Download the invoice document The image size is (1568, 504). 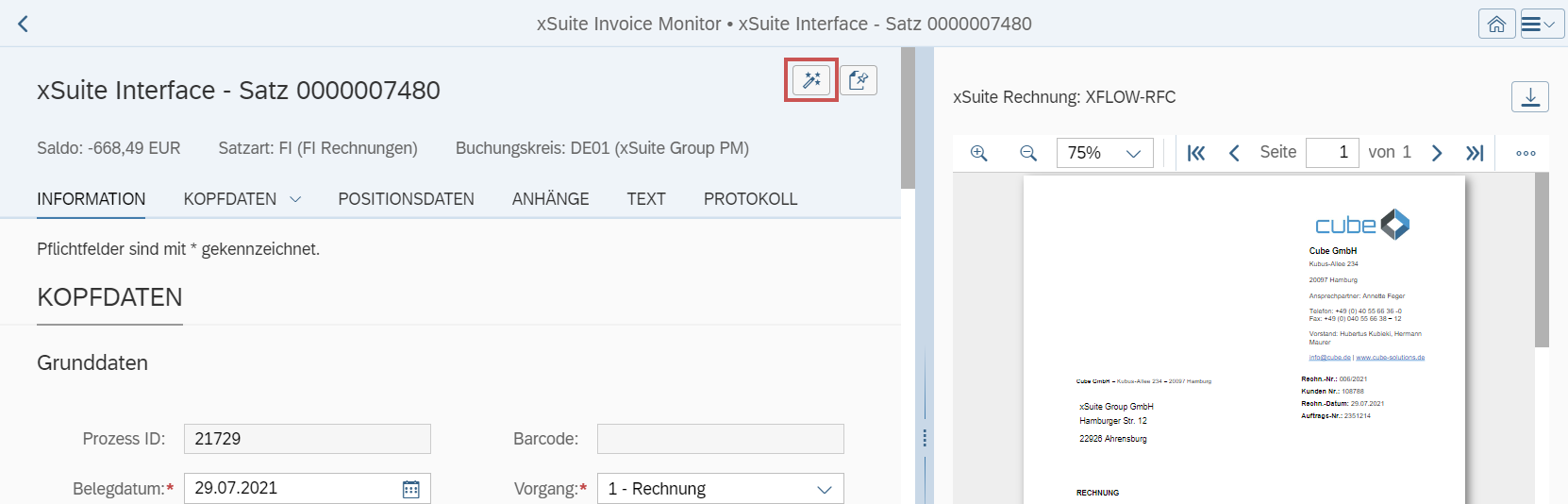coord(1529,96)
